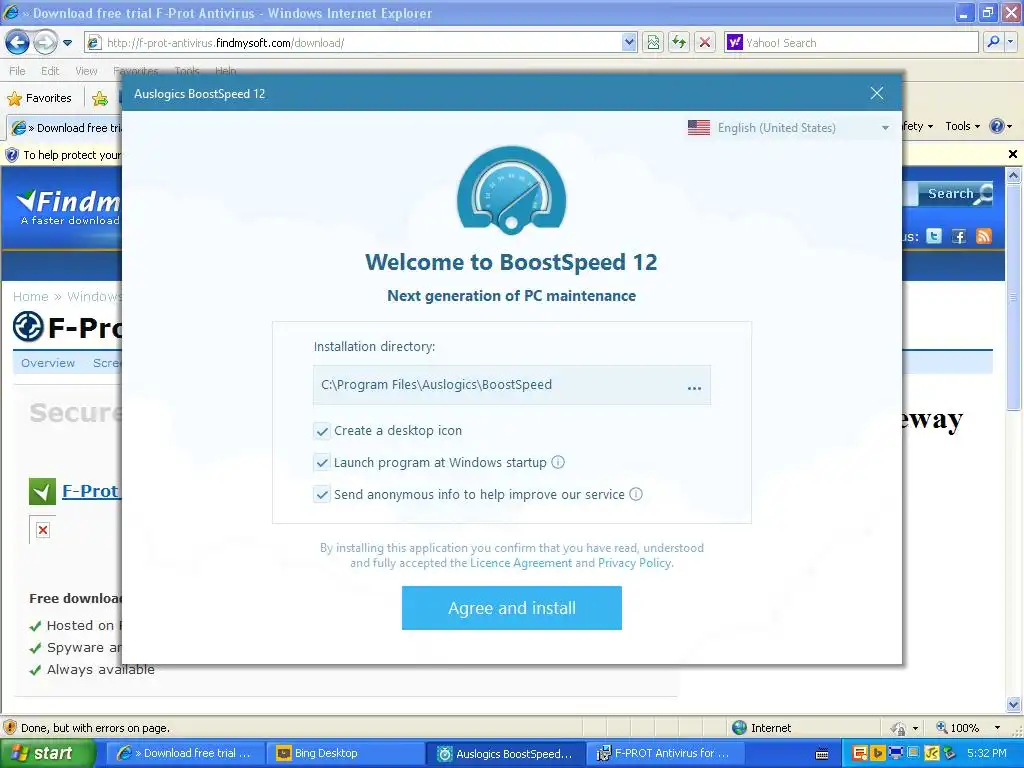Disable Launch program at Windows startup
Image resolution: width=1024 pixels, height=768 pixels.
pyautogui.click(x=322, y=462)
